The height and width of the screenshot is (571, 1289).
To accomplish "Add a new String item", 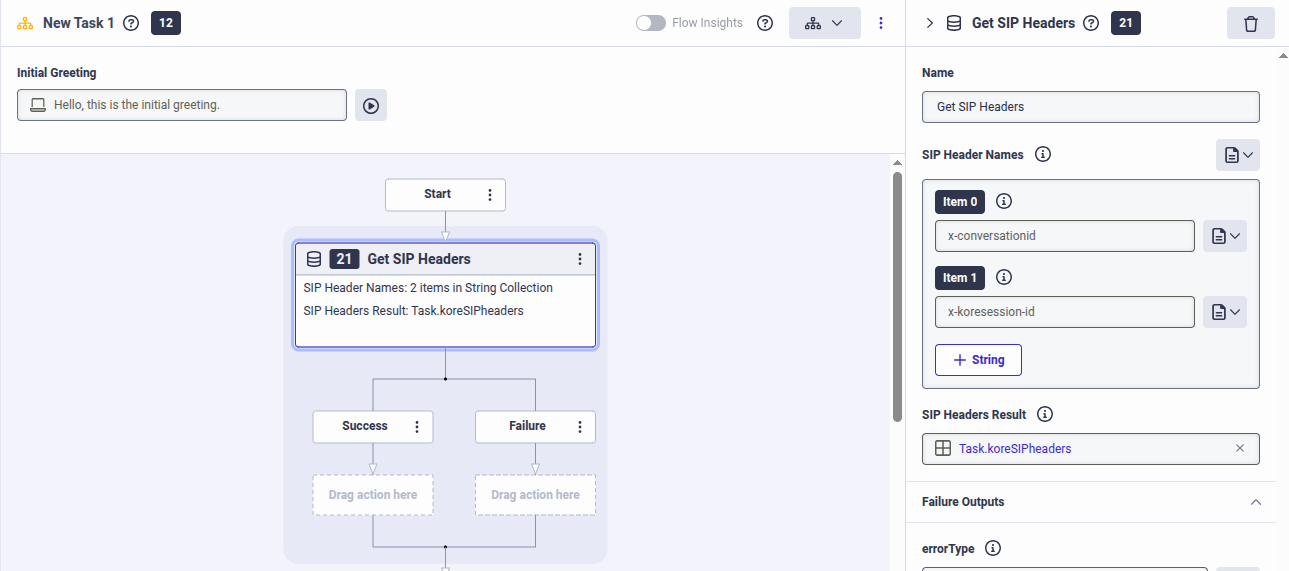I will [x=977, y=360].
